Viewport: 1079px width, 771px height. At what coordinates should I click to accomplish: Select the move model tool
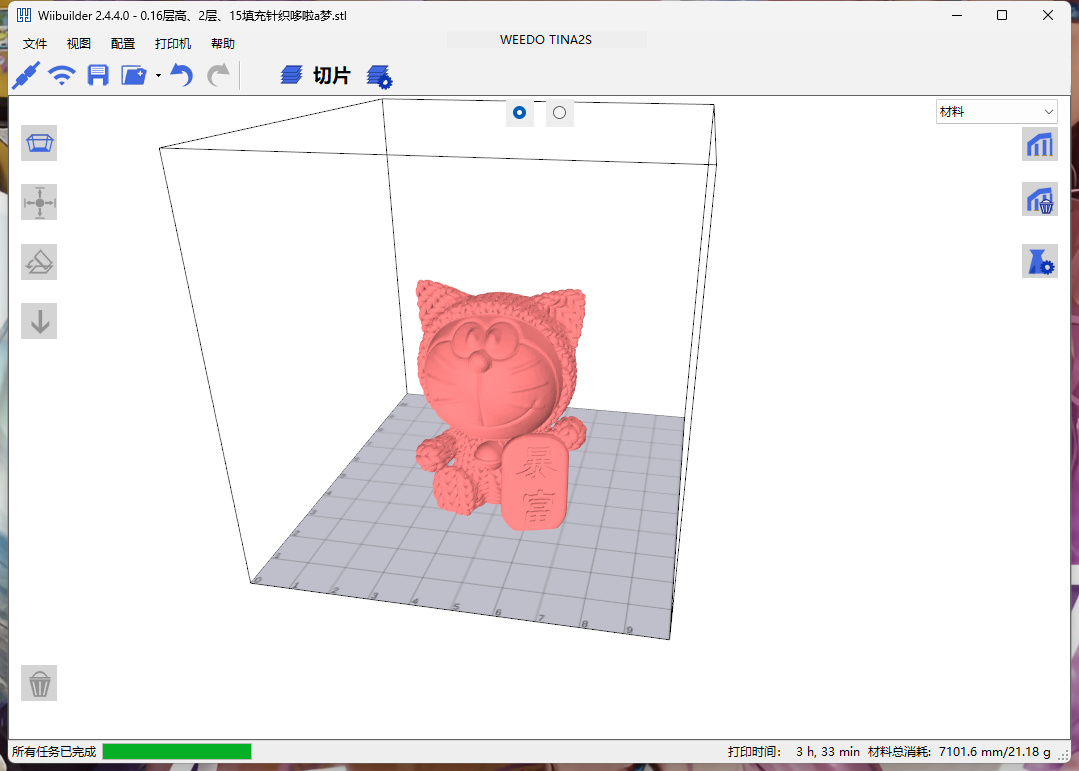click(39, 202)
